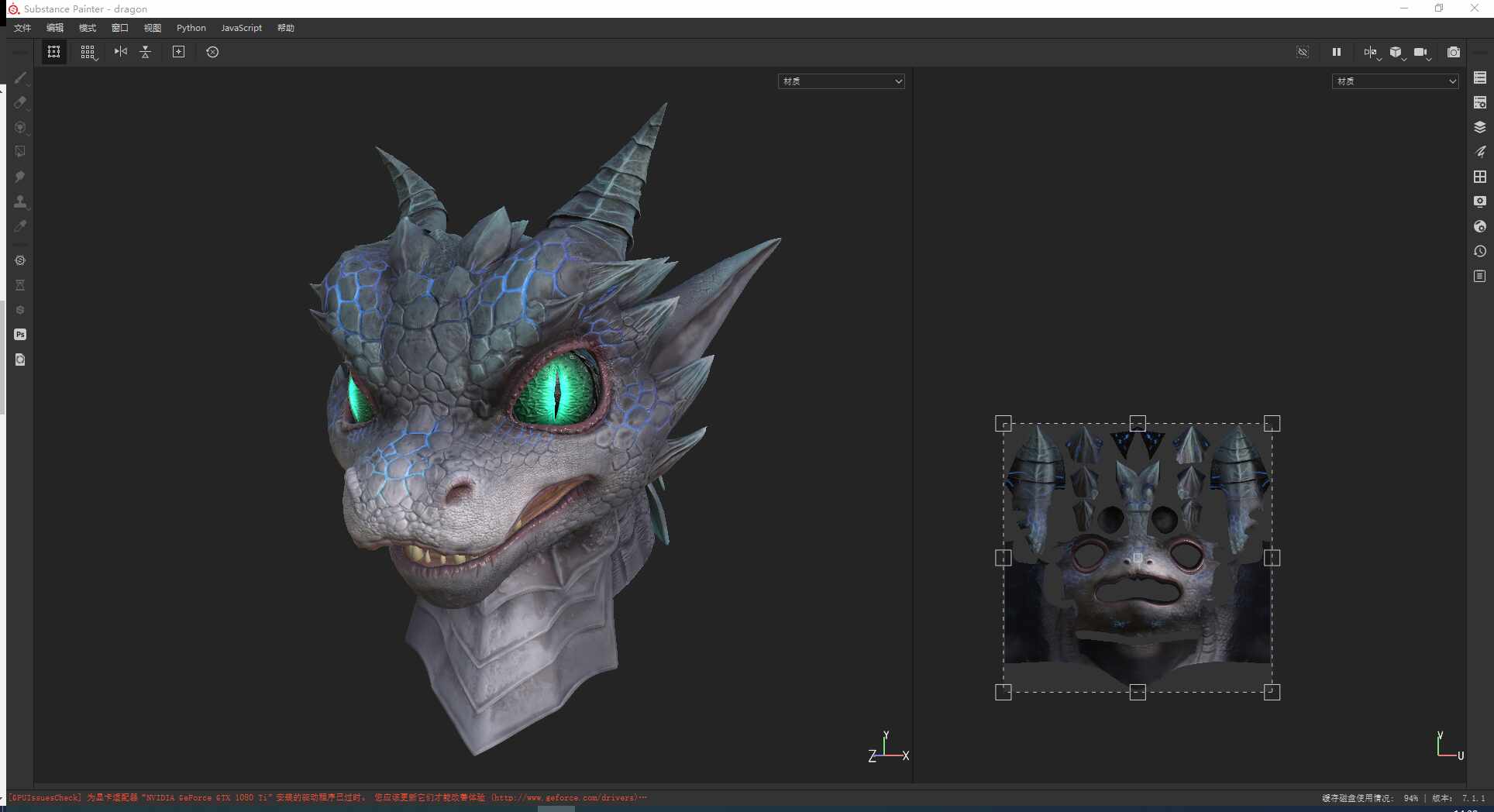
Task: Open the Log panel icon
Action: point(1480,277)
